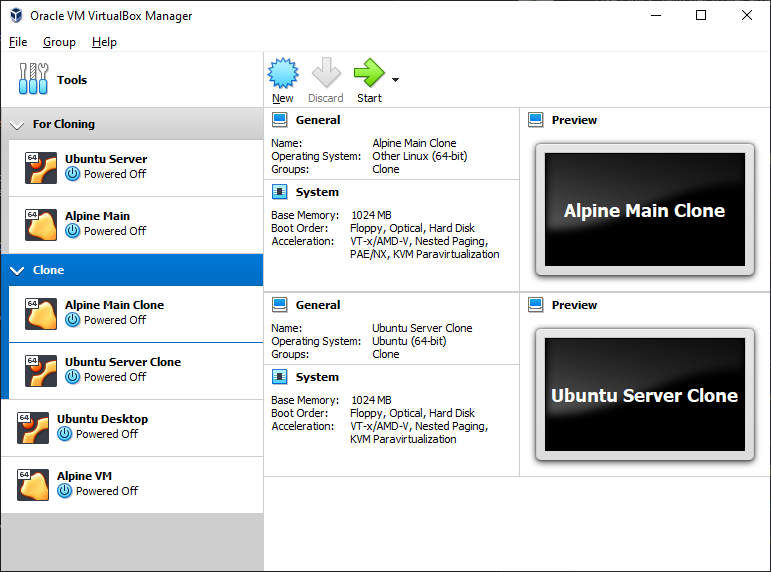The width and height of the screenshot is (771, 572).
Task: Select the Alpine Main VM icon
Action: [41, 224]
